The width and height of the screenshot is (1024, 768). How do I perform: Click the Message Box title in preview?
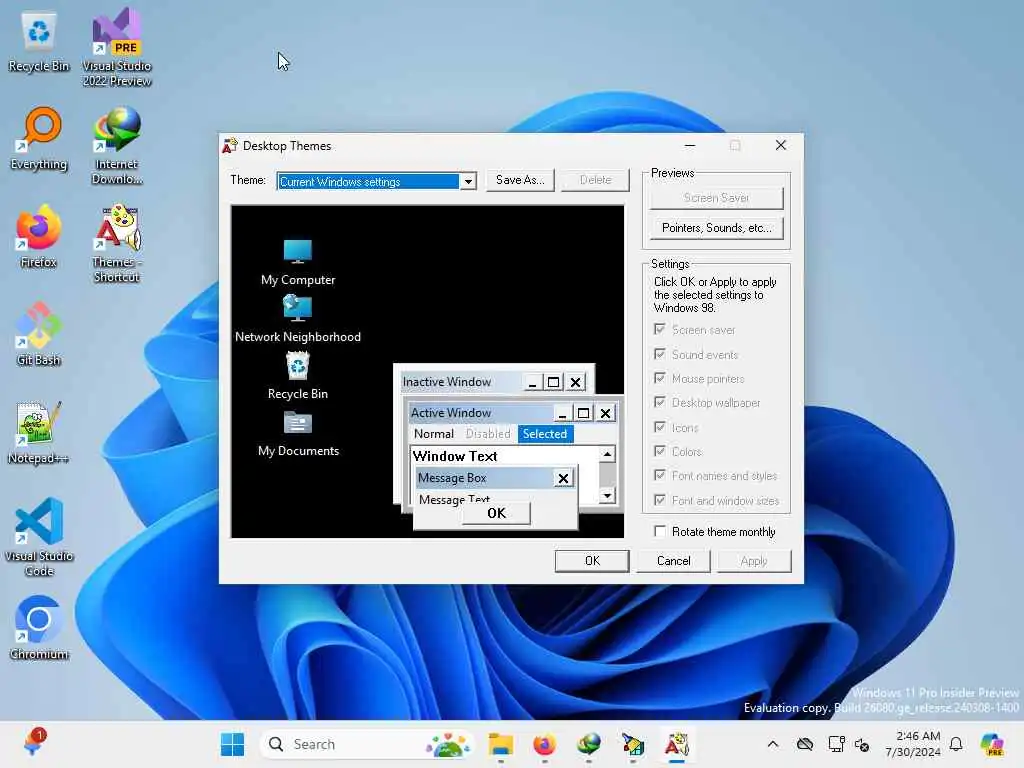coord(452,478)
